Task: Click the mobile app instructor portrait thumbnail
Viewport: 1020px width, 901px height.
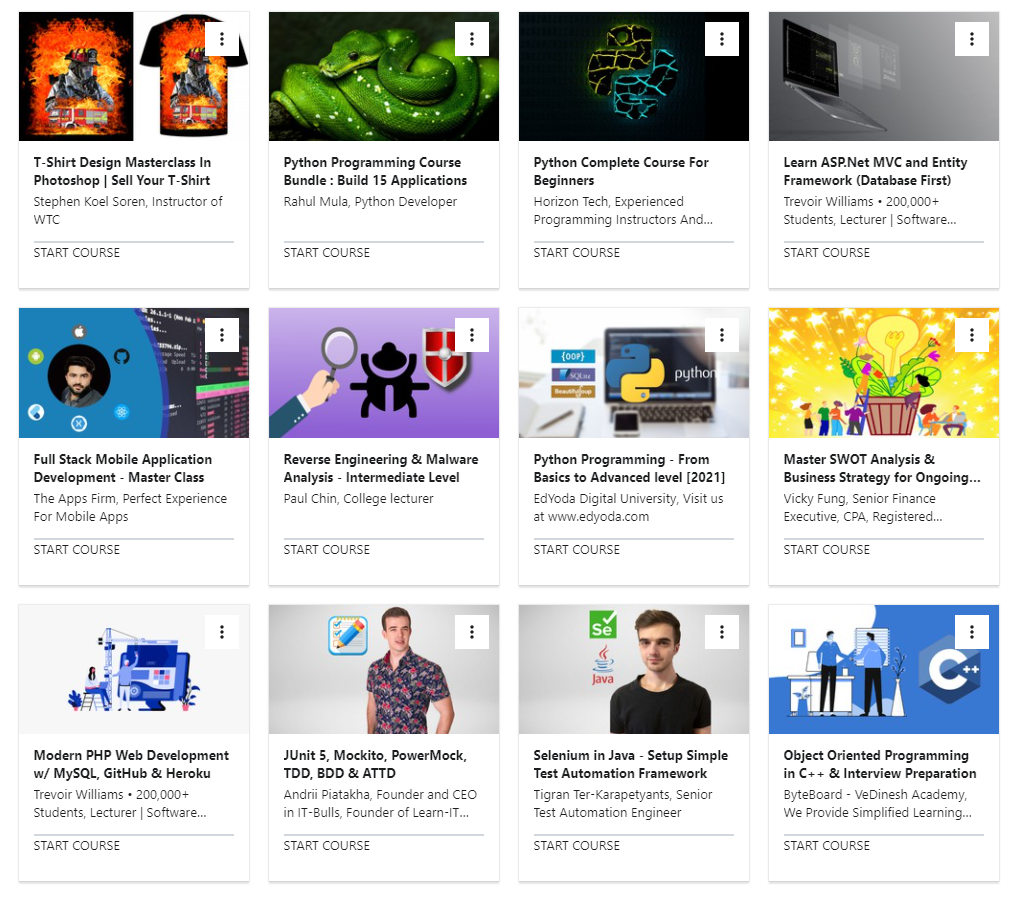Action: 134,373
